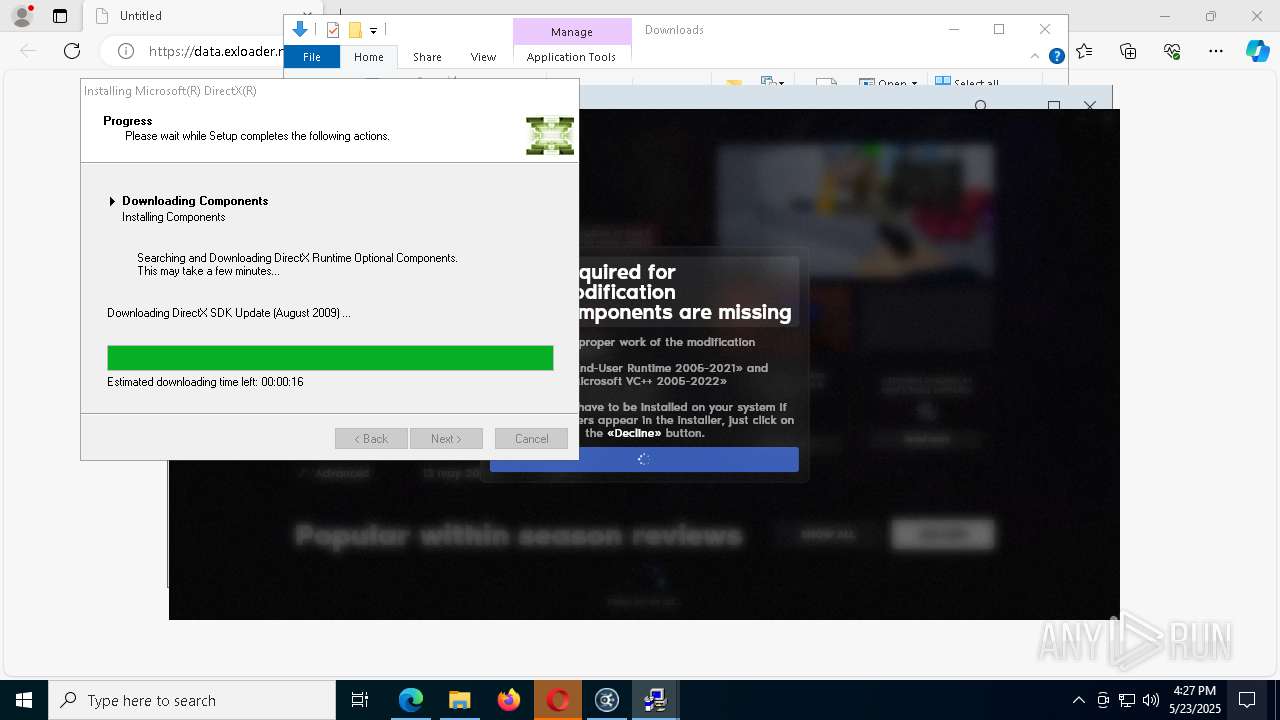This screenshot has height=720, width=1280.
Task: Open the clock showing 4:27 PM
Action: coord(1195,700)
